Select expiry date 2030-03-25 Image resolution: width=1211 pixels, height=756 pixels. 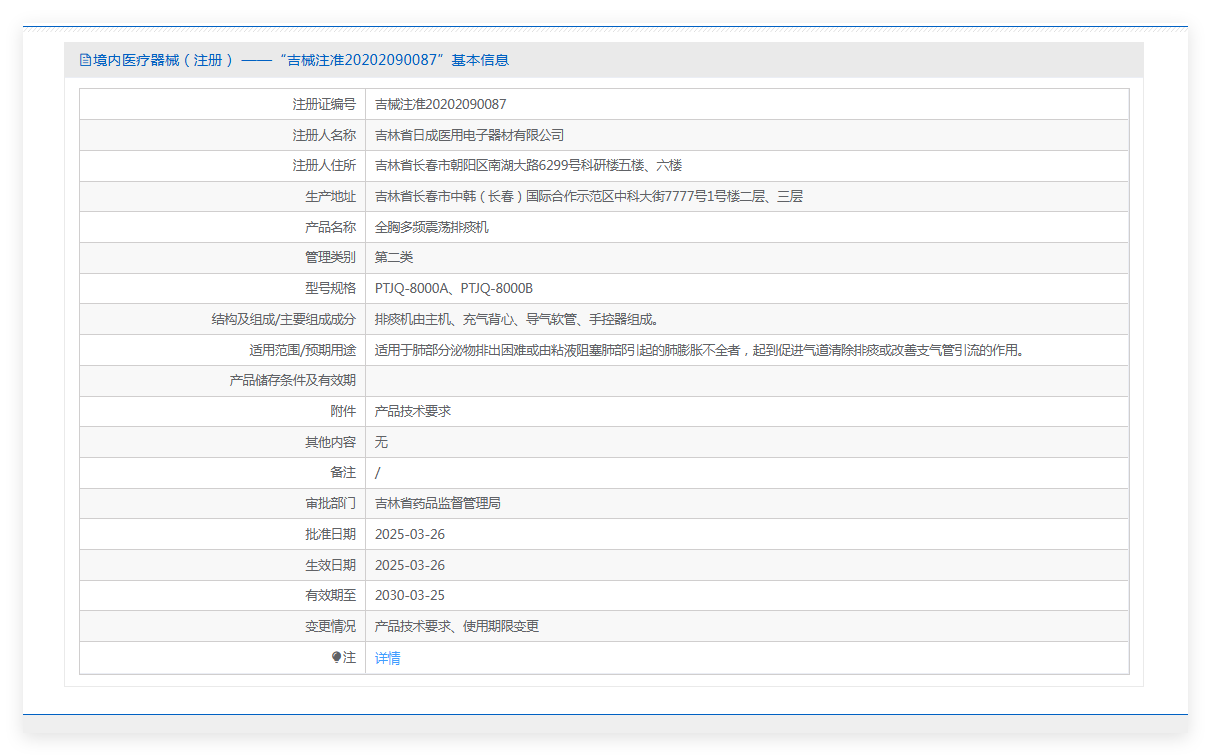click(x=410, y=595)
